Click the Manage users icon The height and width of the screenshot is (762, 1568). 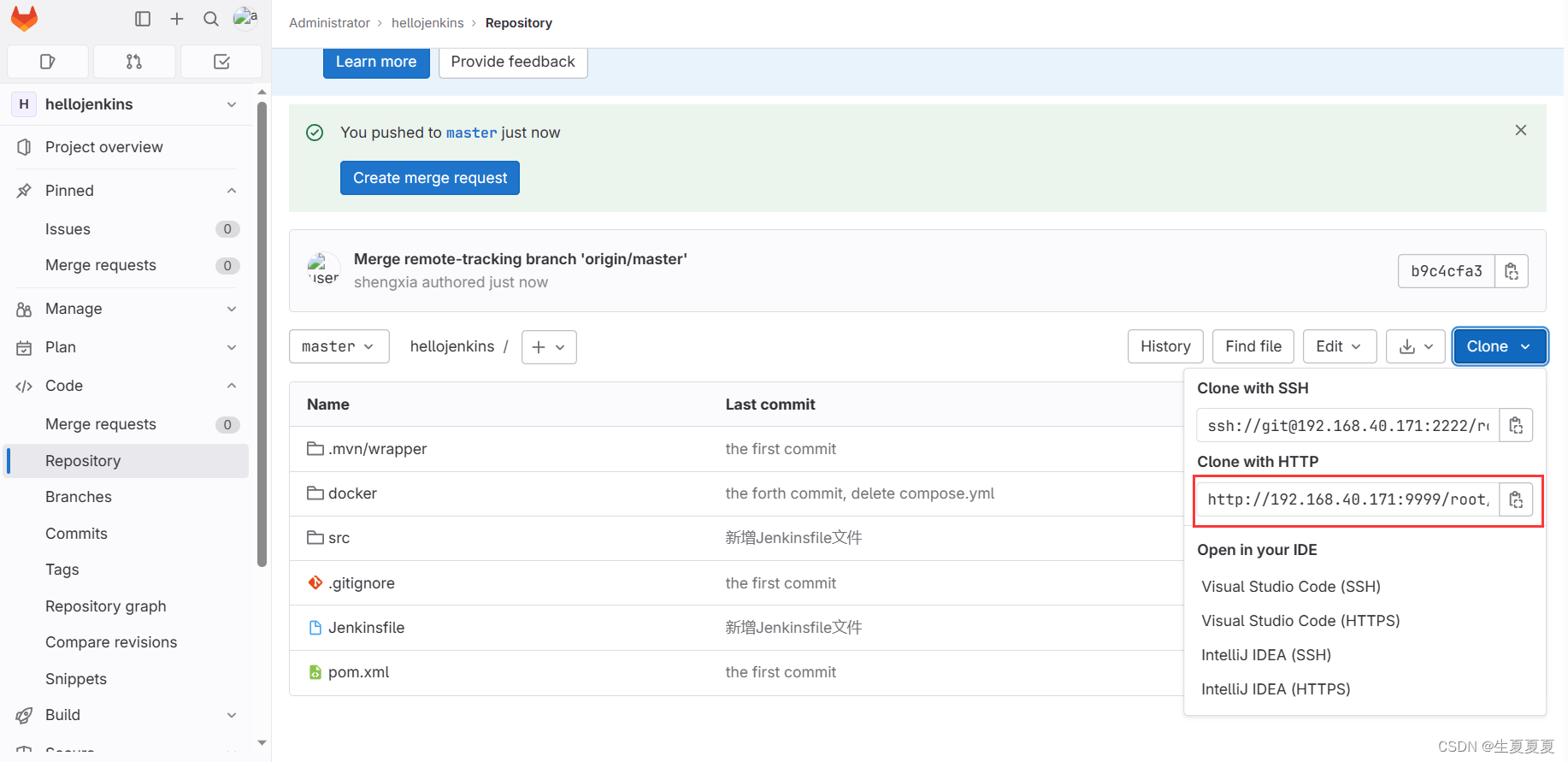[24, 309]
